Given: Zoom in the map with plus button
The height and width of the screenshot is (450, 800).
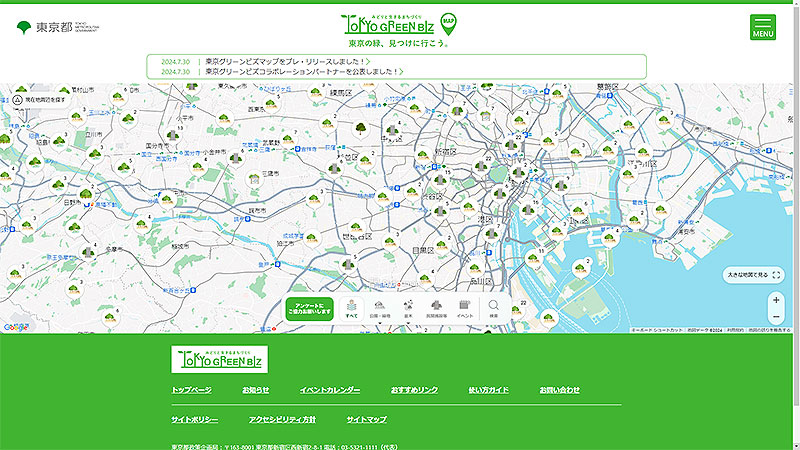Looking at the screenshot, I should (776, 300).
